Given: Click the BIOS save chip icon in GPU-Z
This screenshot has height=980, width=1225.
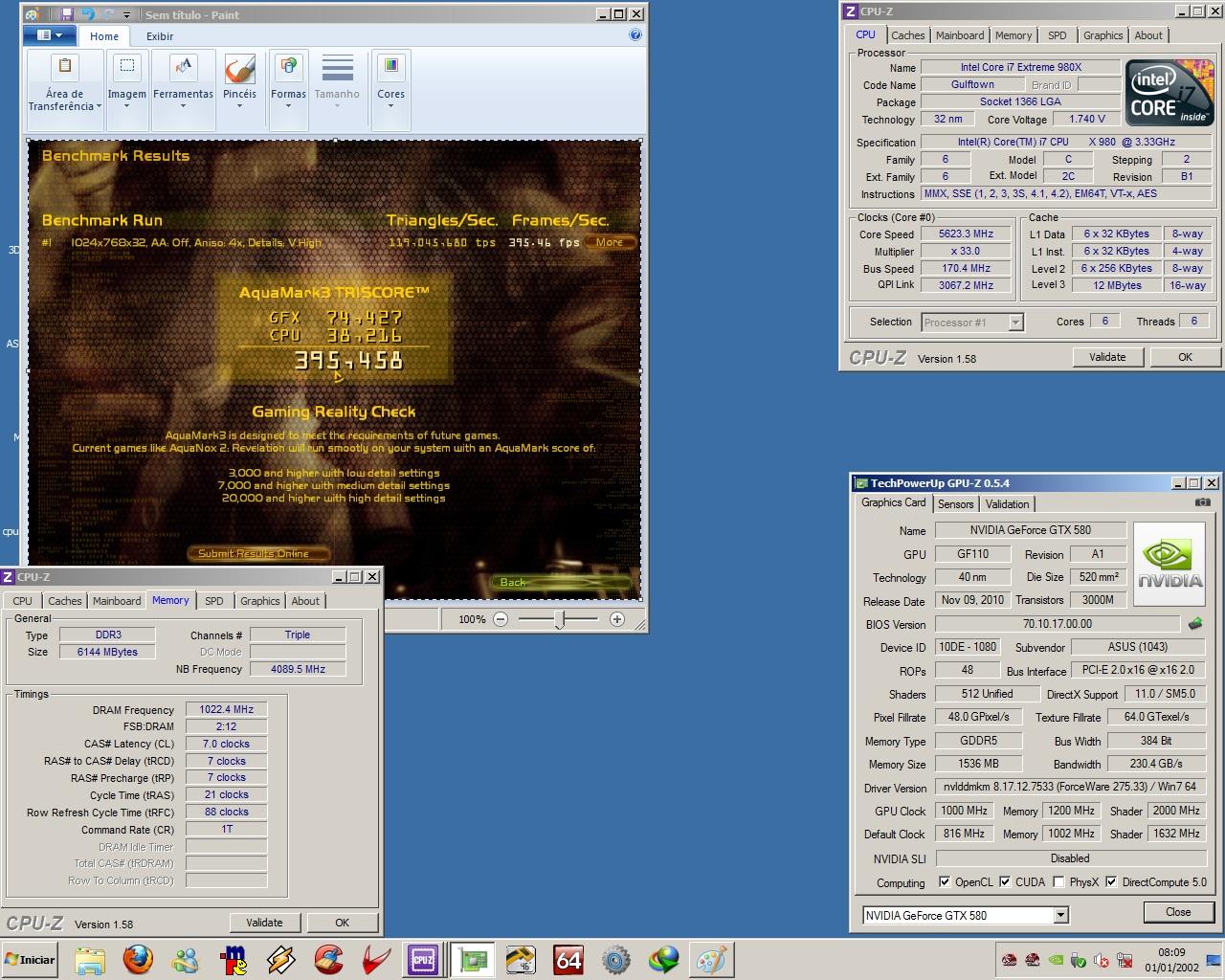Looking at the screenshot, I should pyautogui.click(x=1194, y=624).
